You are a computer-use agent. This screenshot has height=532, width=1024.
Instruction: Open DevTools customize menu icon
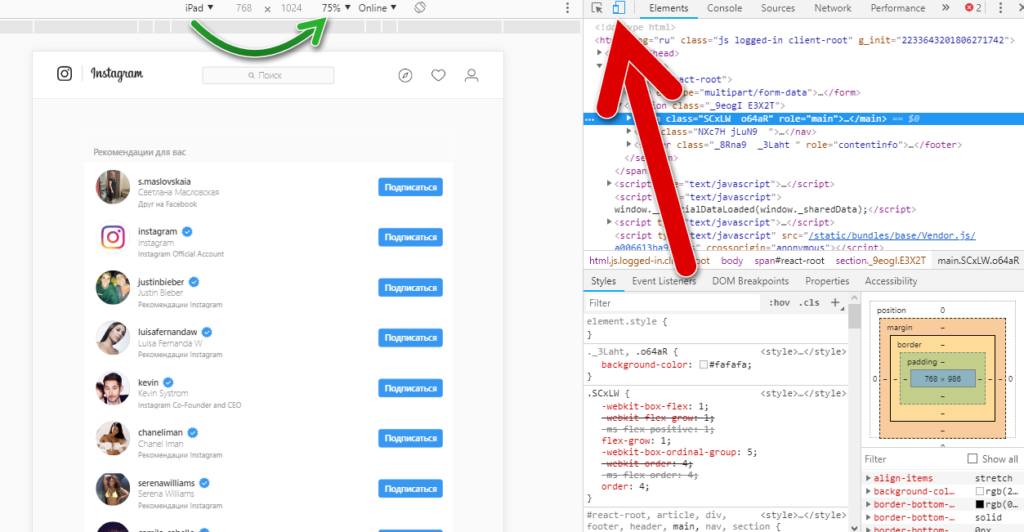[x=1000, y=8]
